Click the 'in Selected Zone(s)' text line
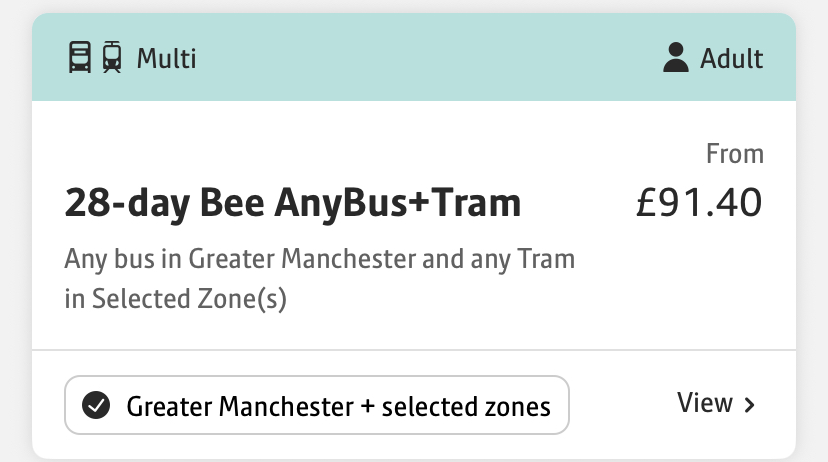This screenshot has width=828, height=462. pyautogui.click(x=175, y=299)
